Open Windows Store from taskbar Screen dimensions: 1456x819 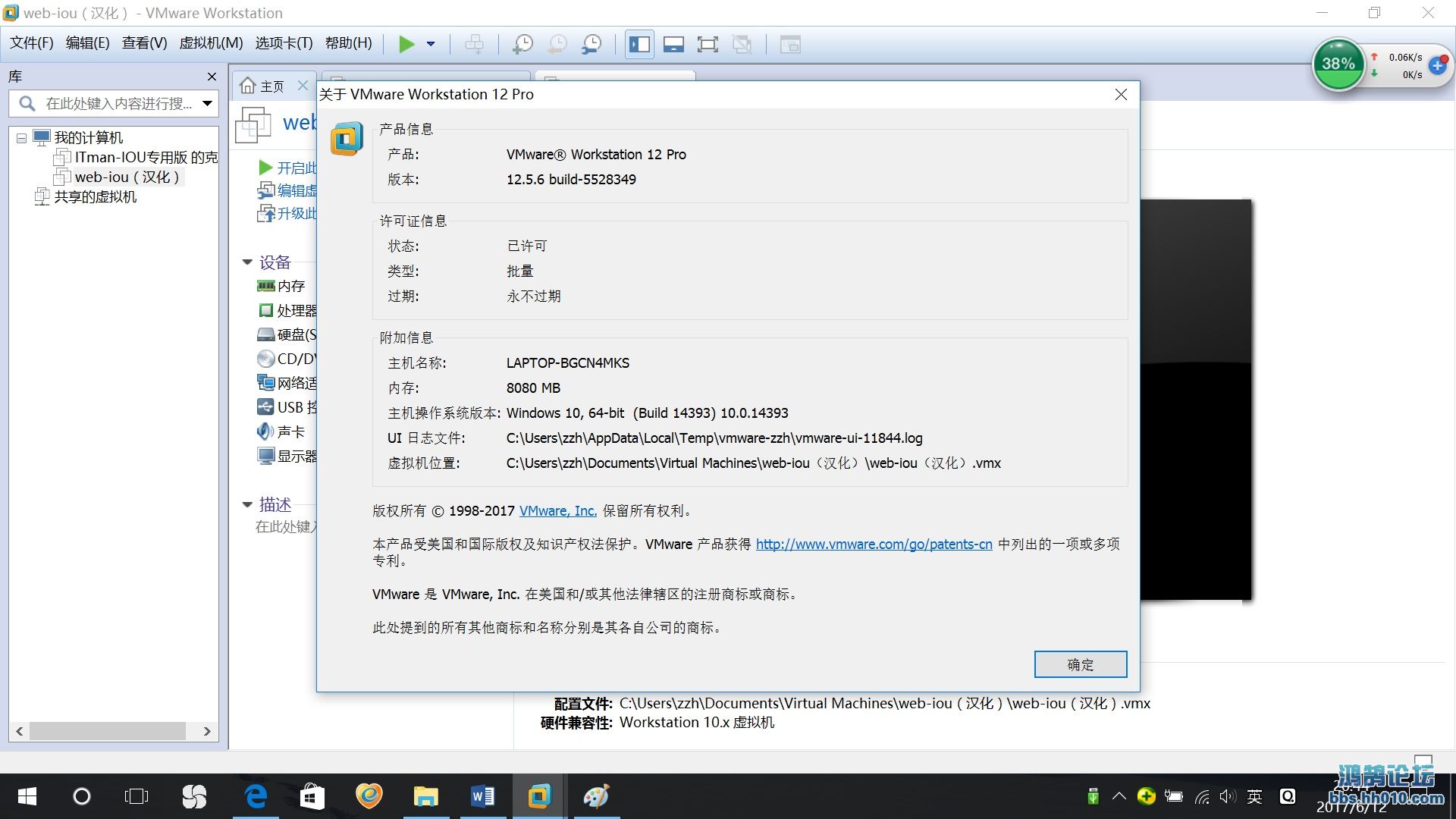tap(312, 796)
